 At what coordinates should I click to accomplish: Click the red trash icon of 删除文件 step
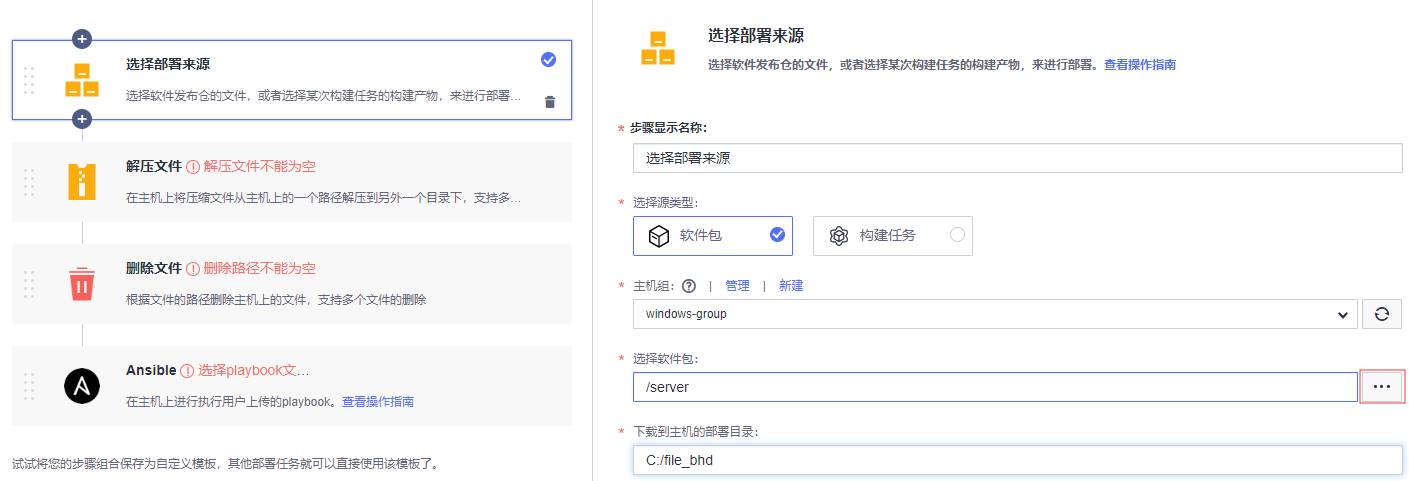(x=82, y=284)
